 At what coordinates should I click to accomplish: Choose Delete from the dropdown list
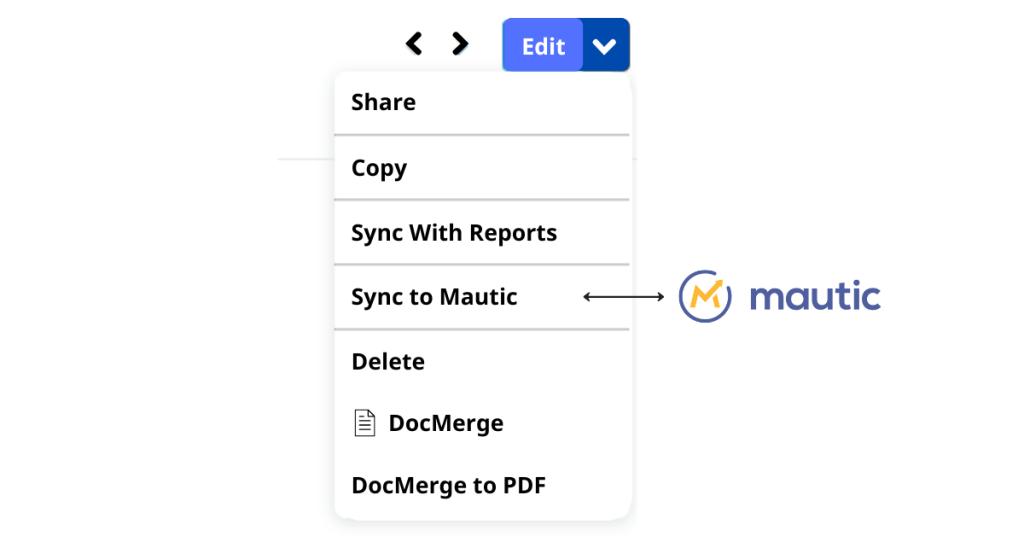pyautogui.click(x=482, y=361)
